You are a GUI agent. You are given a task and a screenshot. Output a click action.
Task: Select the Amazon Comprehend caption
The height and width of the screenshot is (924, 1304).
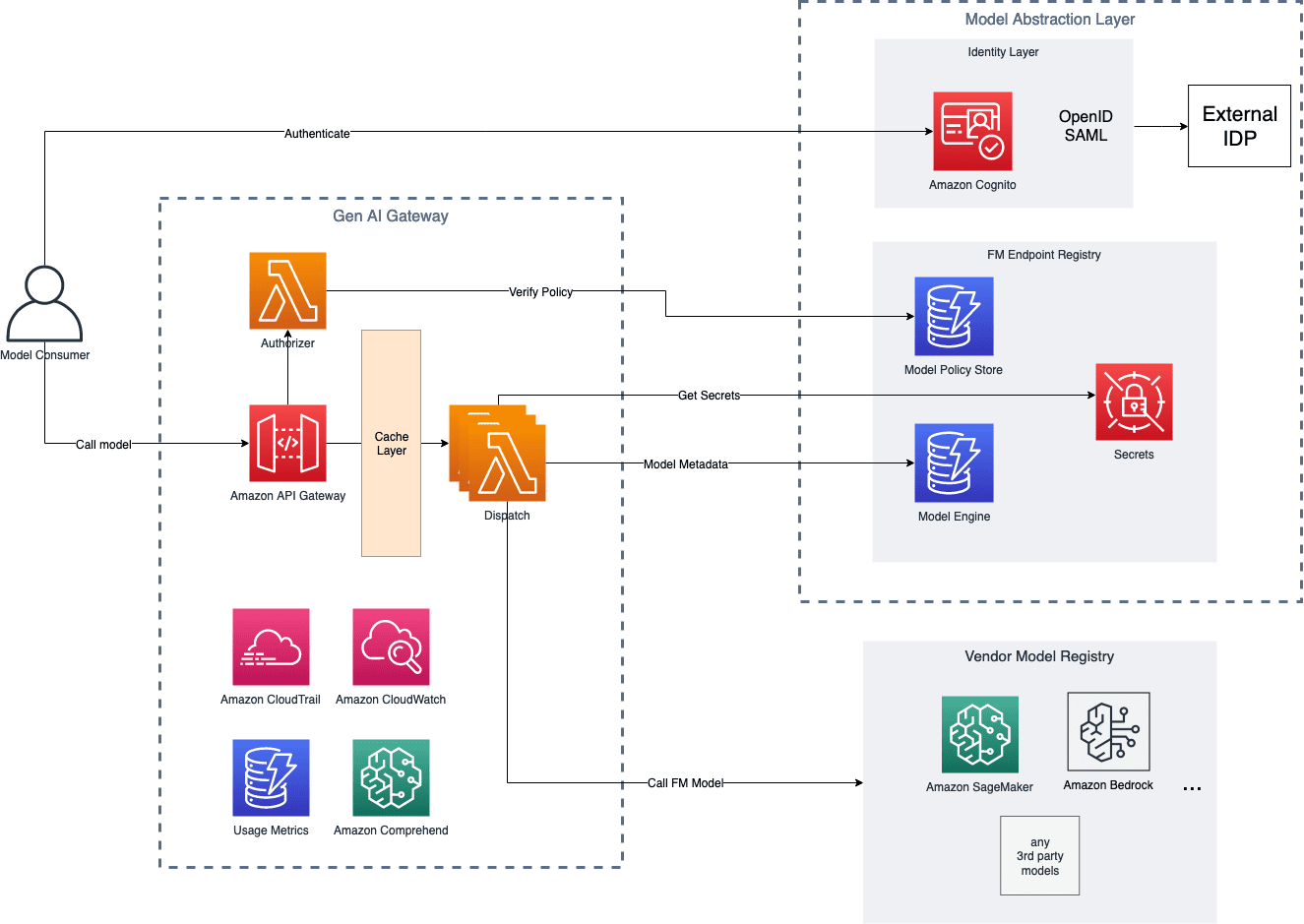[x=391, y=831]
